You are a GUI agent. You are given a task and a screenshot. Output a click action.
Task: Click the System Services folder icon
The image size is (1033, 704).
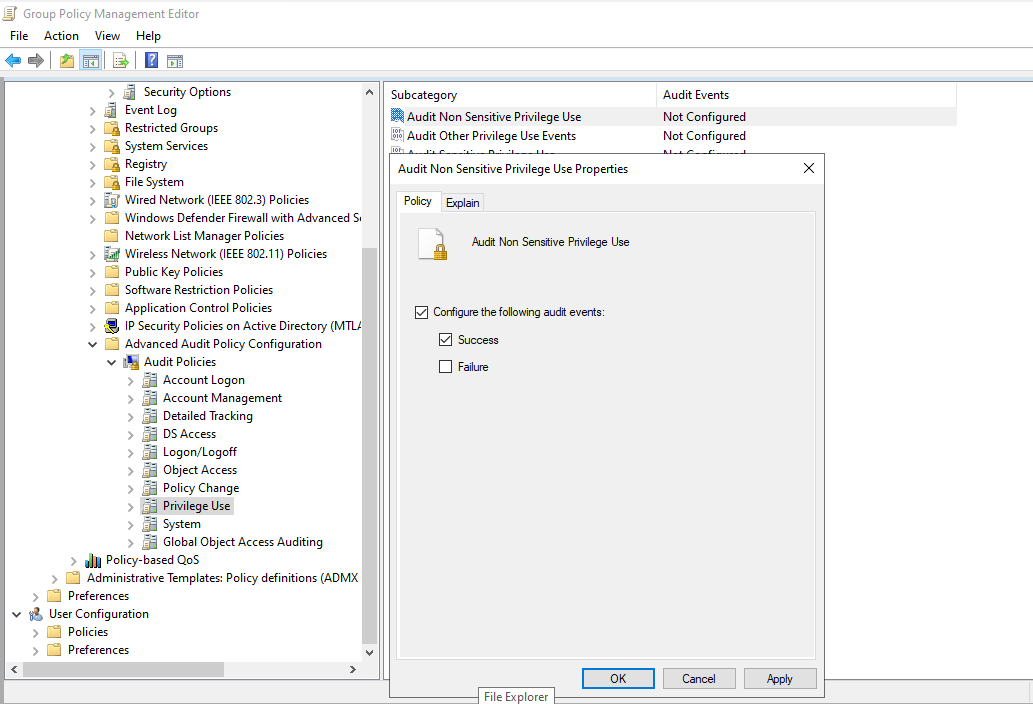[x=112, y=146]
